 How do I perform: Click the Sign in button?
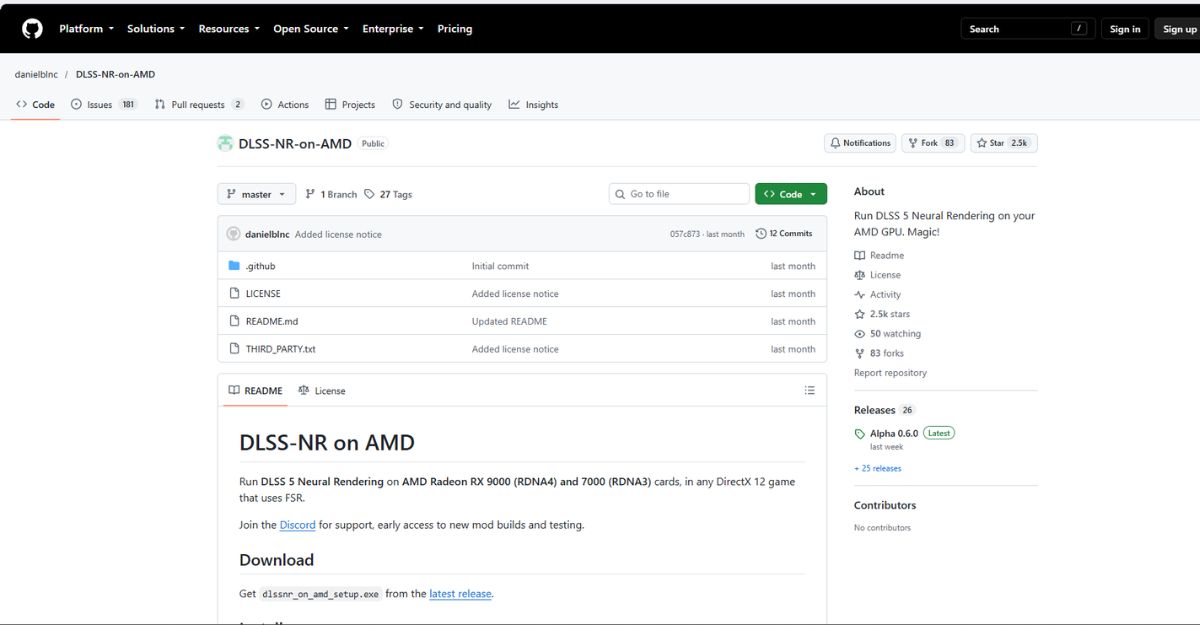(x=1125, y=29)
